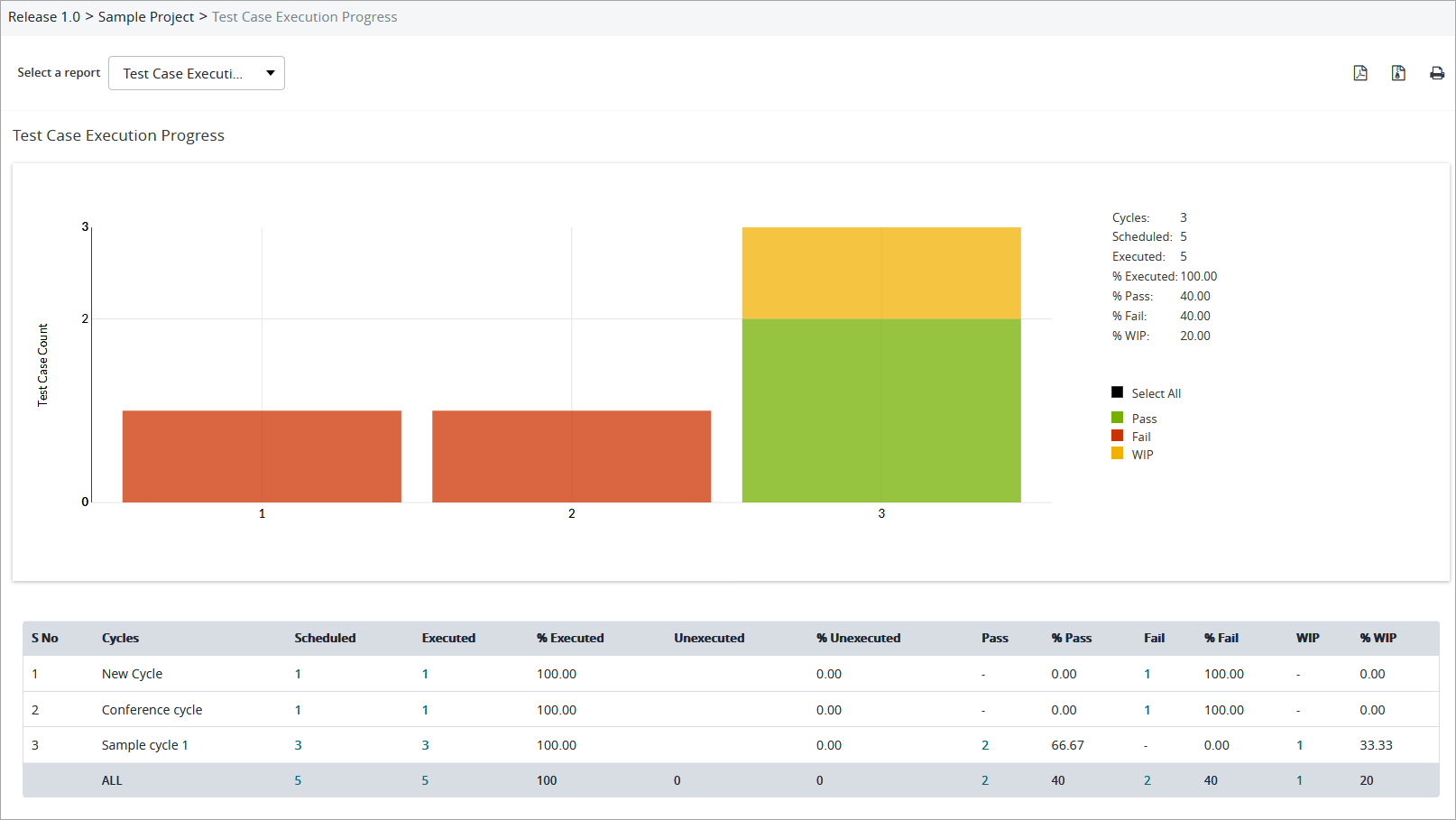Image resolution: width=1456 pixels, height=820 pixels.
Task: Export the report as a ZIP archive
Action: coord(1398,73)
